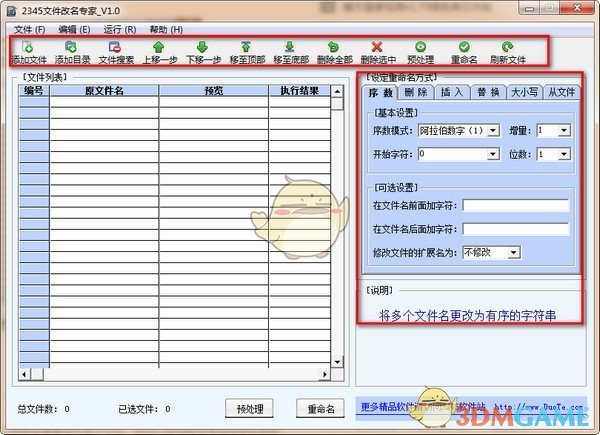Click the 将多个文件名更改为有序的字符串 description text
Viewport: 600px width, 435px height.
coord(467,316)
